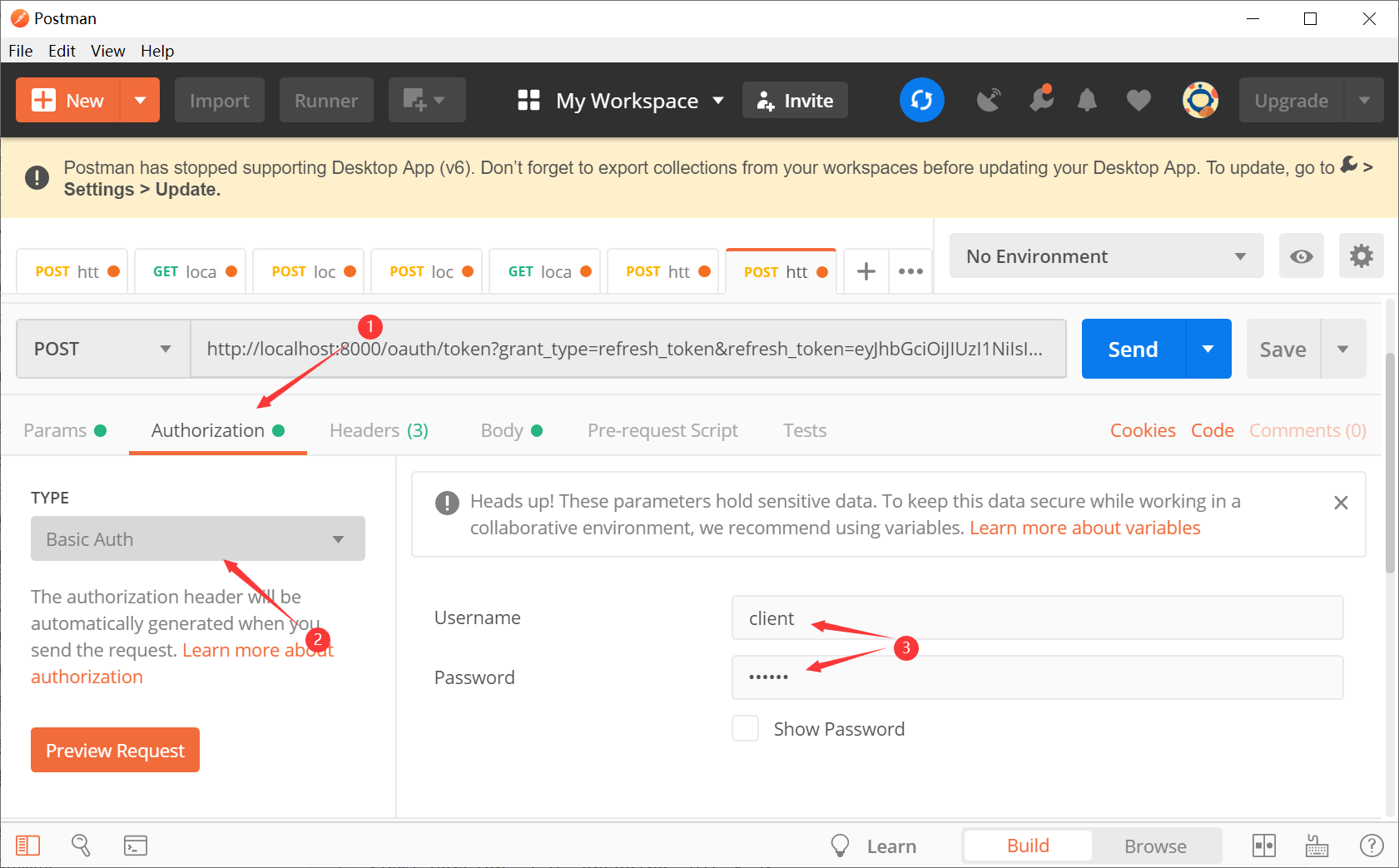Image resolution: width=1399 pixels, height=868 pixels.
Task: Open the Edit menu
Action: (x=62, y=51)
